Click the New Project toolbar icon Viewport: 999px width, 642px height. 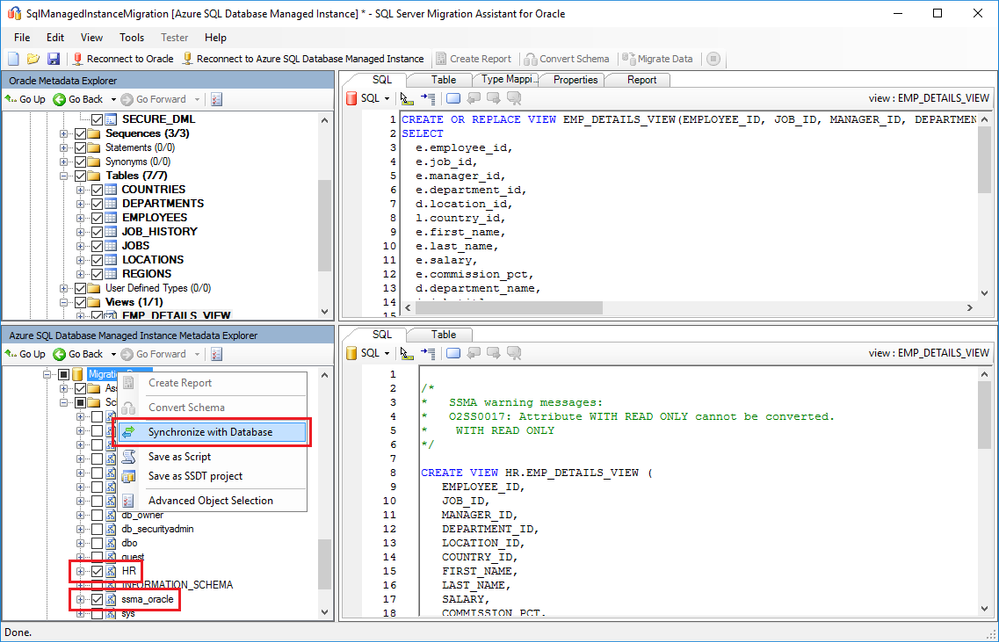click(x=13, y=59)
